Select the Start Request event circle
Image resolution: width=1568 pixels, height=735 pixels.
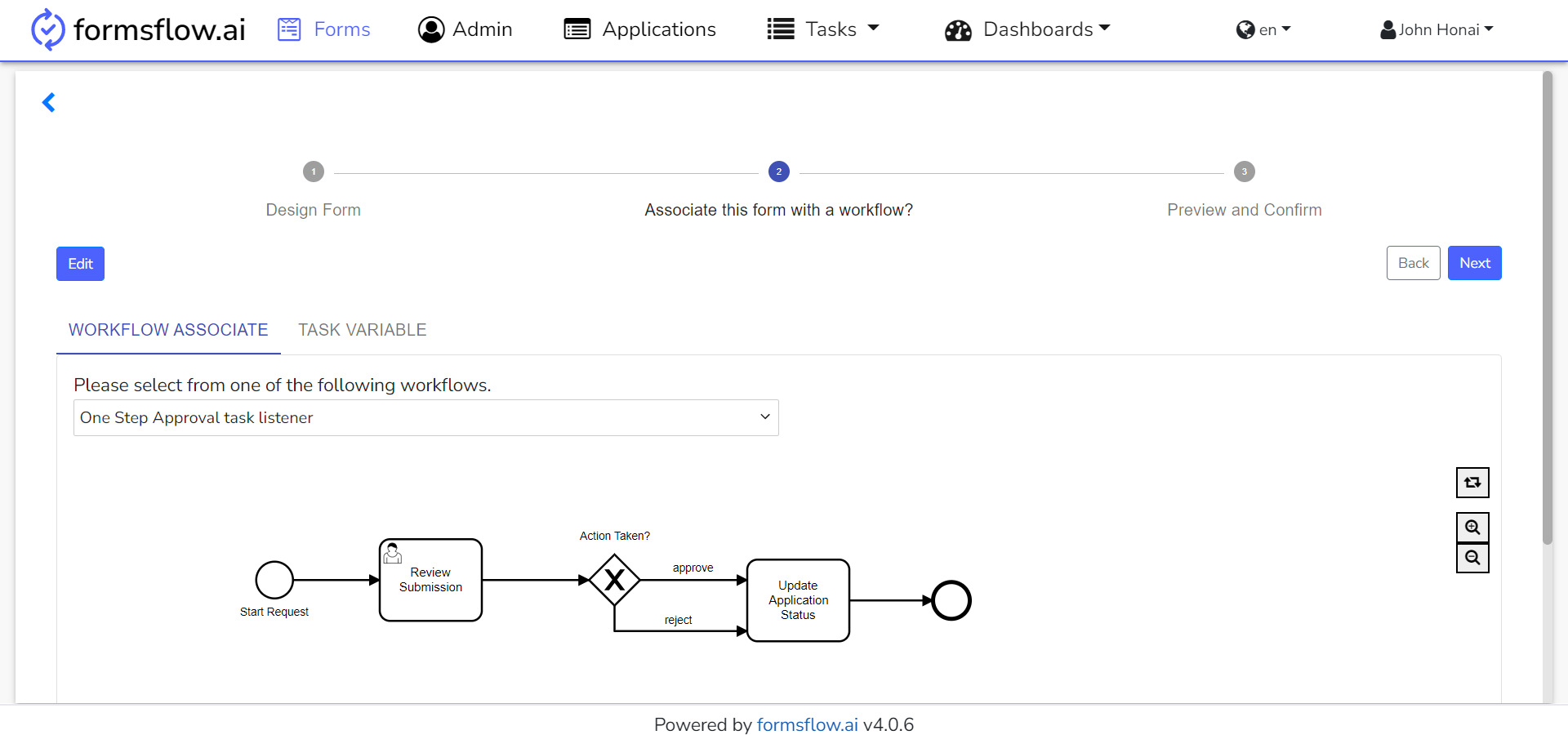click(274, 580)
